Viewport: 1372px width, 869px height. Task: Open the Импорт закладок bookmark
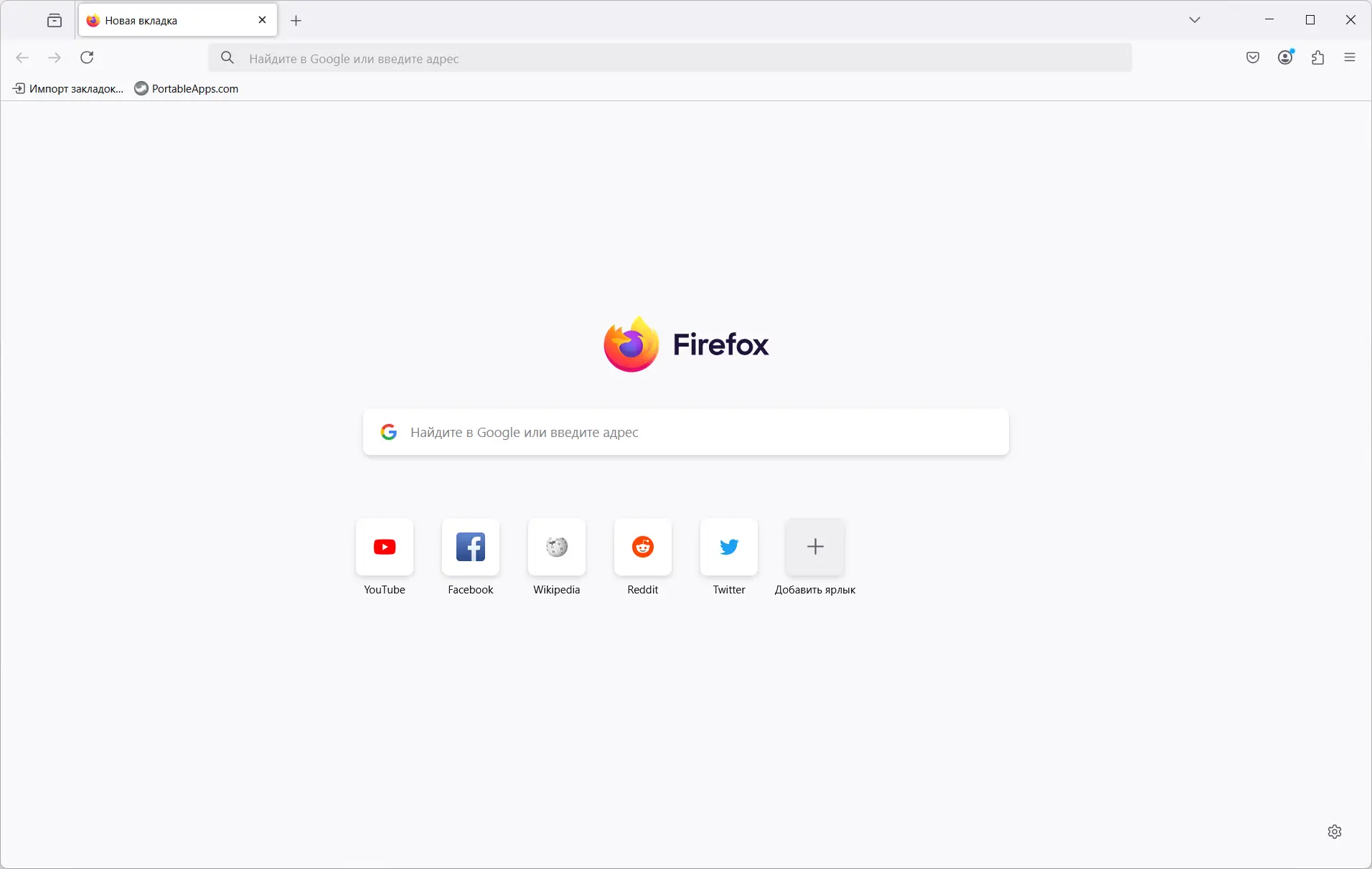(x=68, y=88)
